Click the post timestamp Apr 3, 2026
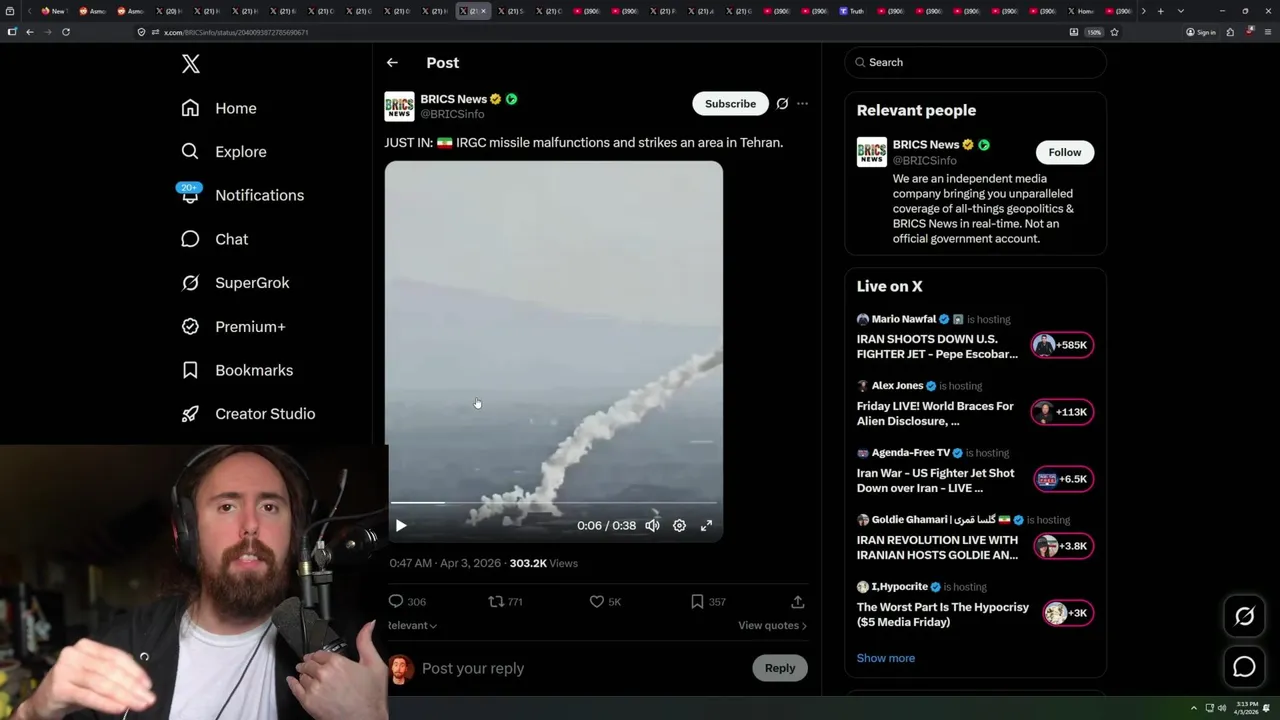The height and width of the screenshot is (720, 1280). 445,563
